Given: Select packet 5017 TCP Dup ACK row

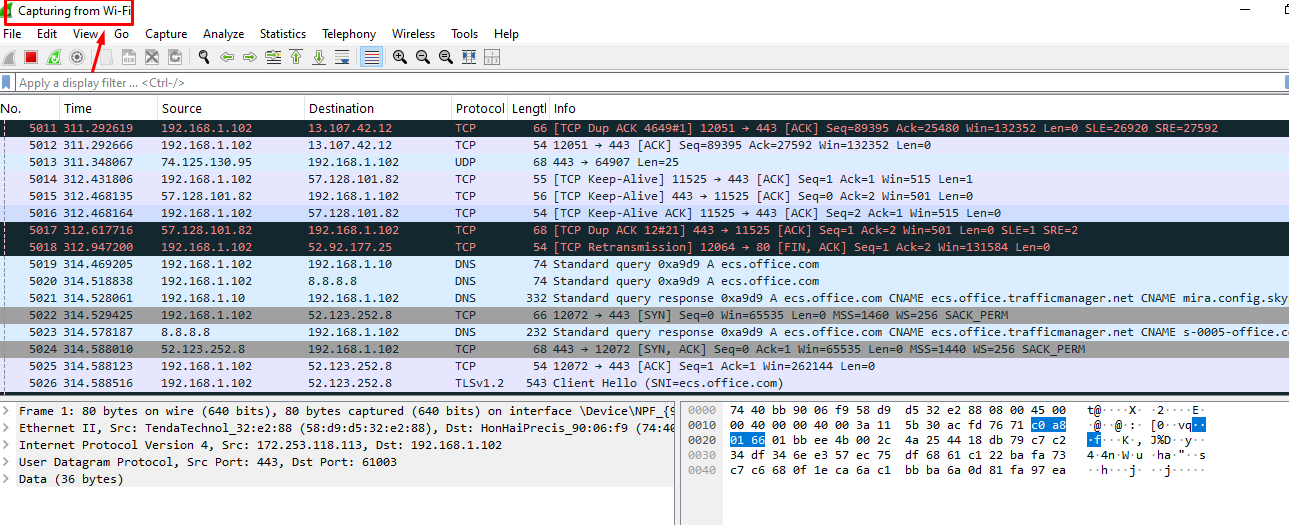Looking at the screenshot, I should click(x=644, y=230).
